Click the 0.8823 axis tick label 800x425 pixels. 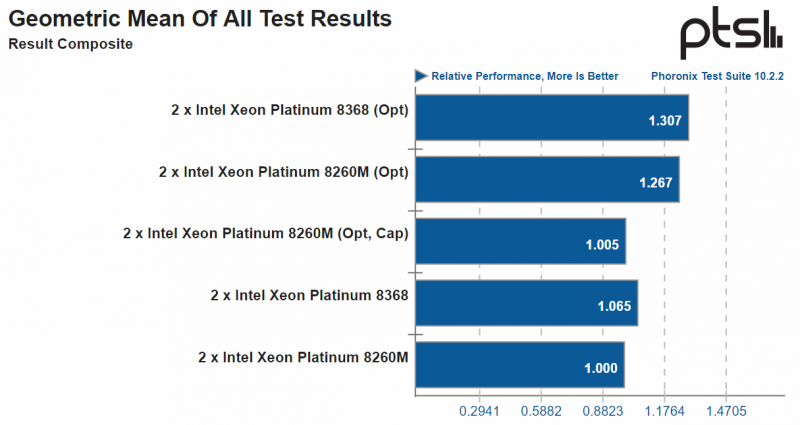603,410
